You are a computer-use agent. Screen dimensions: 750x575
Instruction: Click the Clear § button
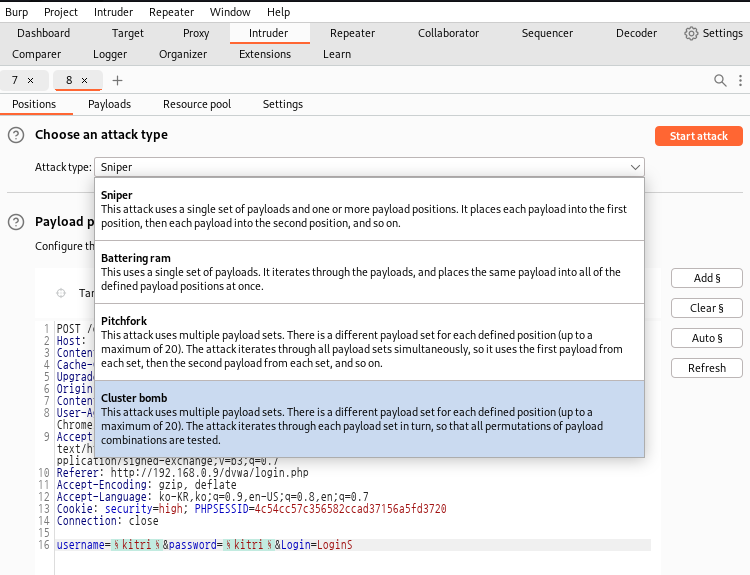click(x=707, y=308)
